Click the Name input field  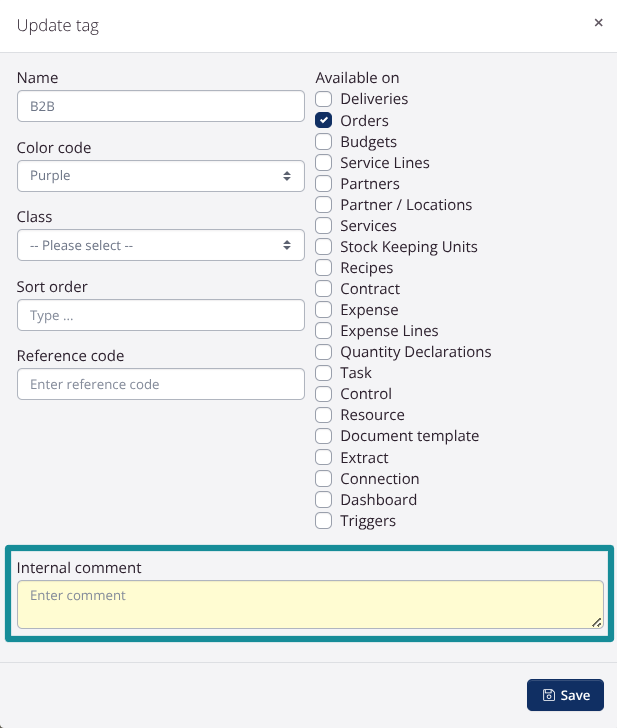160,106
